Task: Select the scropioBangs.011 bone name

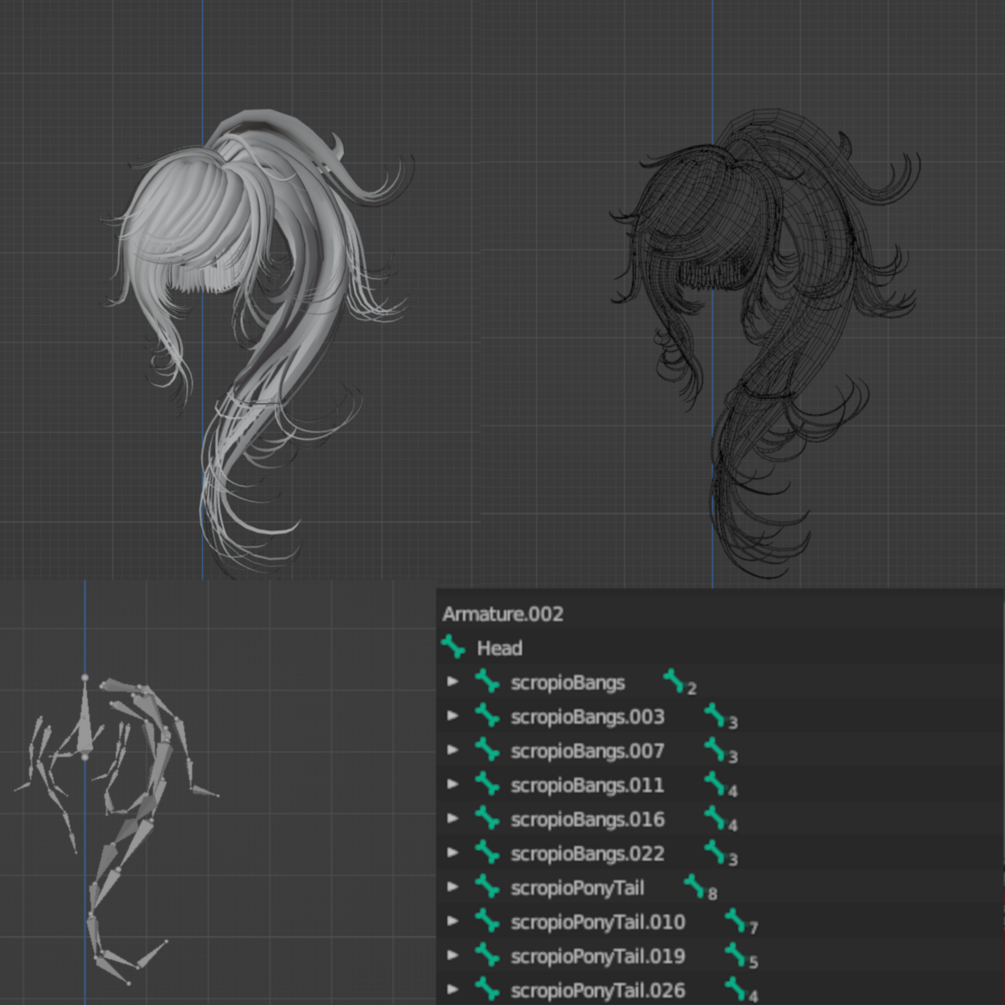Action: [x=587, y=785]
